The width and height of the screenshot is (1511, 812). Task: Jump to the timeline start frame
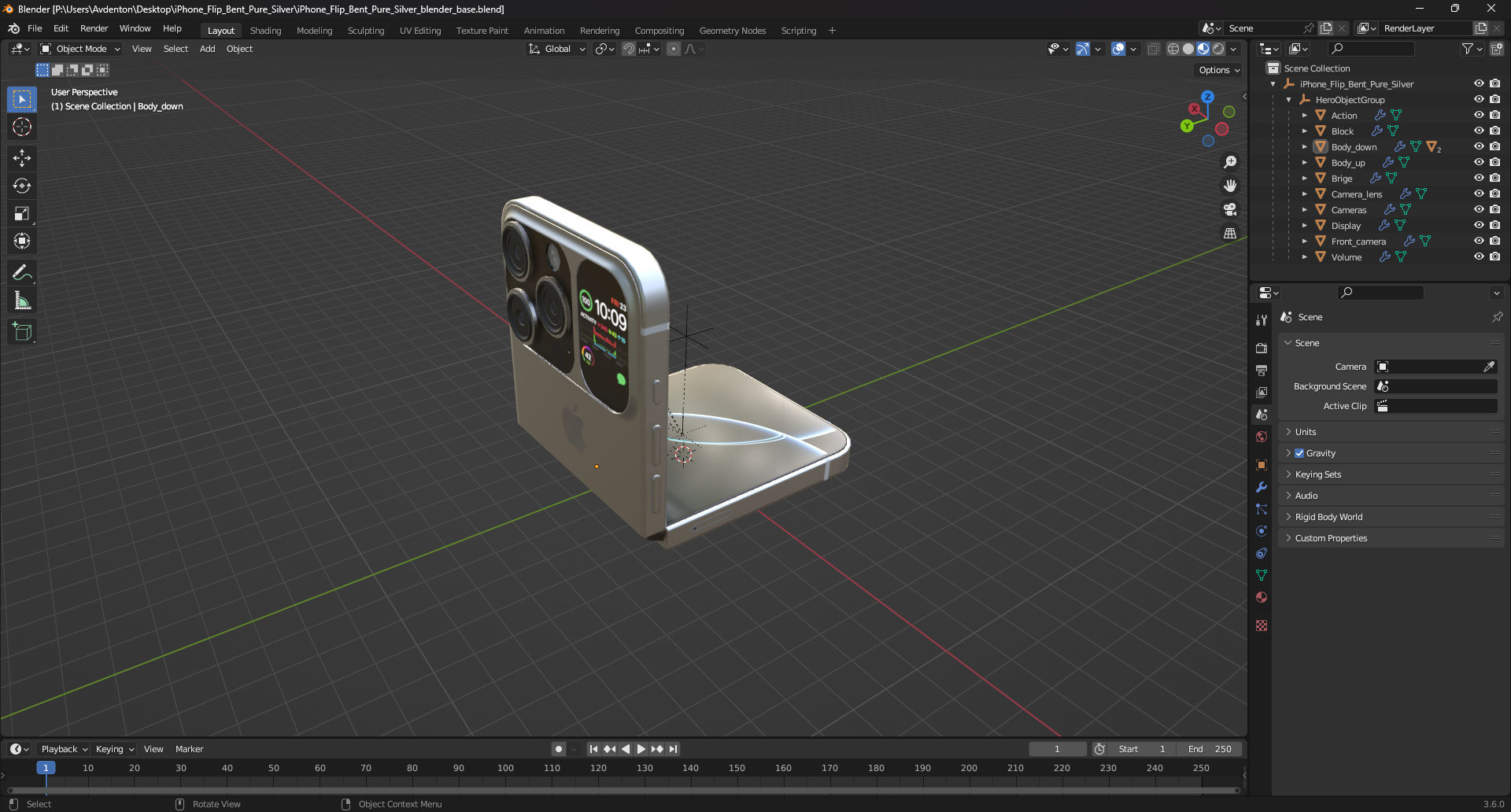tap(593, 749)
